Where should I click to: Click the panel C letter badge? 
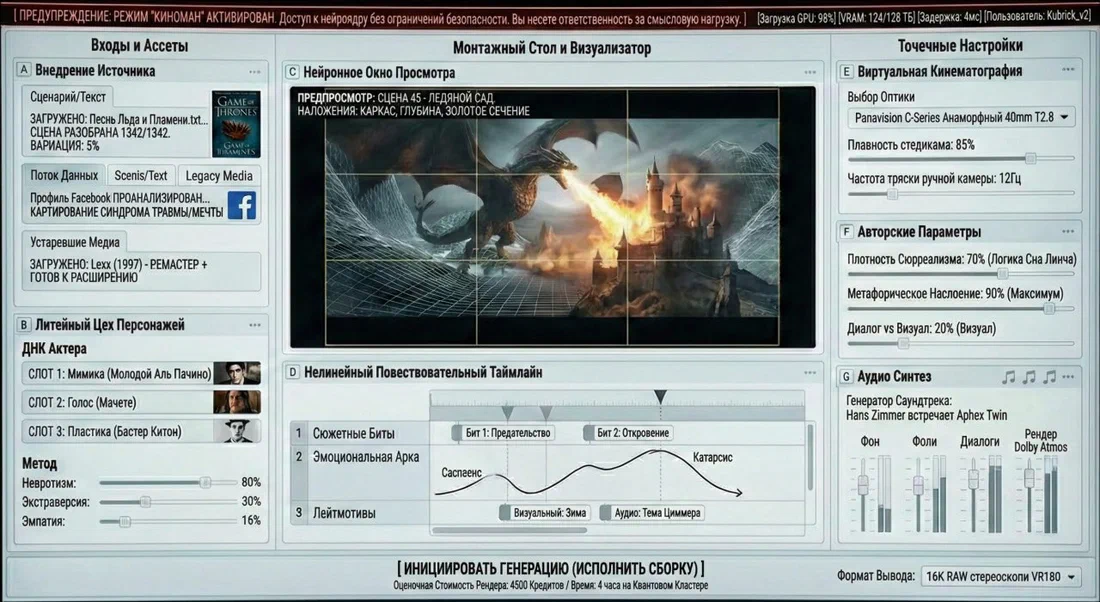[293, 72]
